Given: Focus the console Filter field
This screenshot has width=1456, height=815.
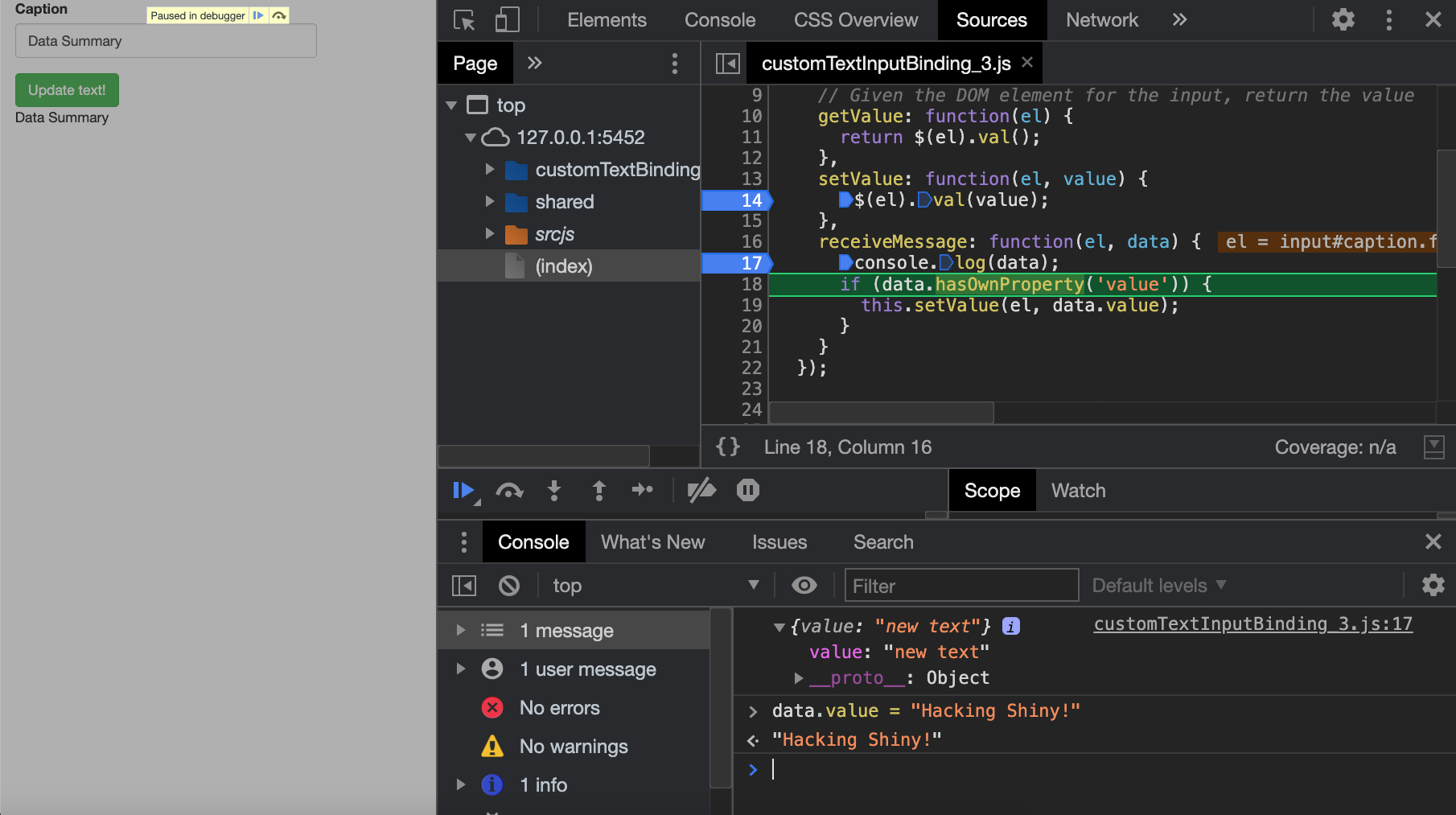Looking at the screenshot, I should click(961, 586).
